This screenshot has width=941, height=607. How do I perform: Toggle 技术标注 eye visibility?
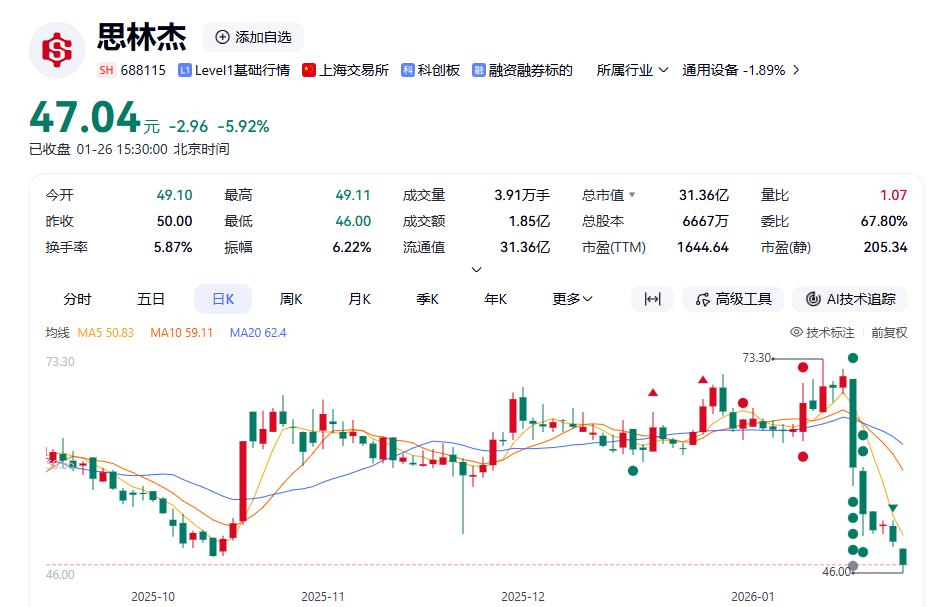point(797,332)
